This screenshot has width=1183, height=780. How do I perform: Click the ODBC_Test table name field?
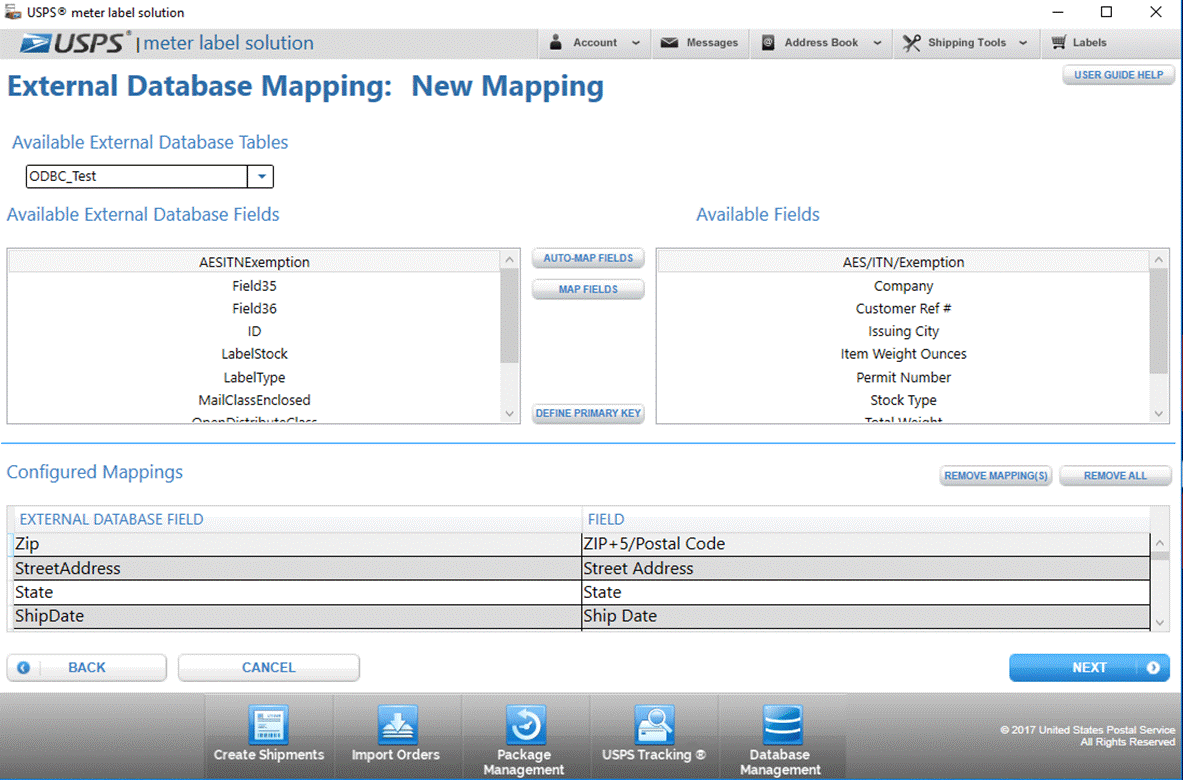[x=137, y=177]
